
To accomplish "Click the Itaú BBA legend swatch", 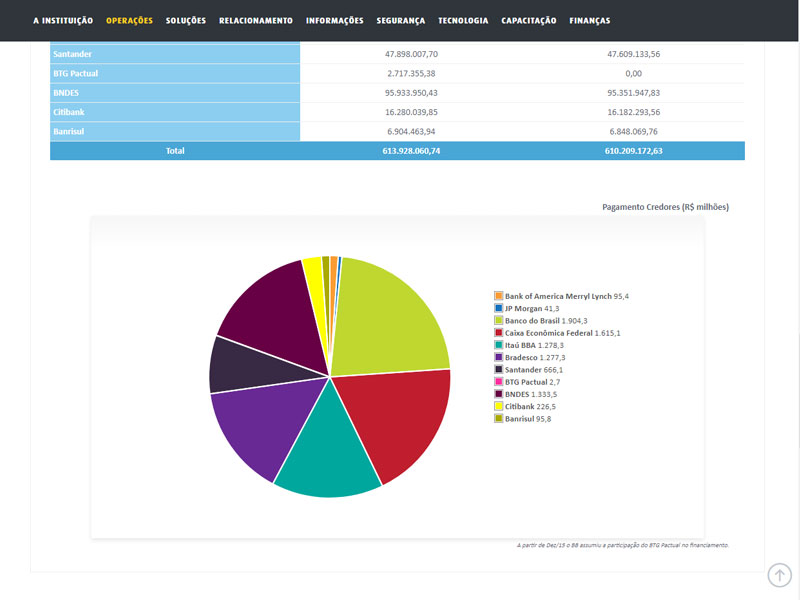I will (498, 345).
